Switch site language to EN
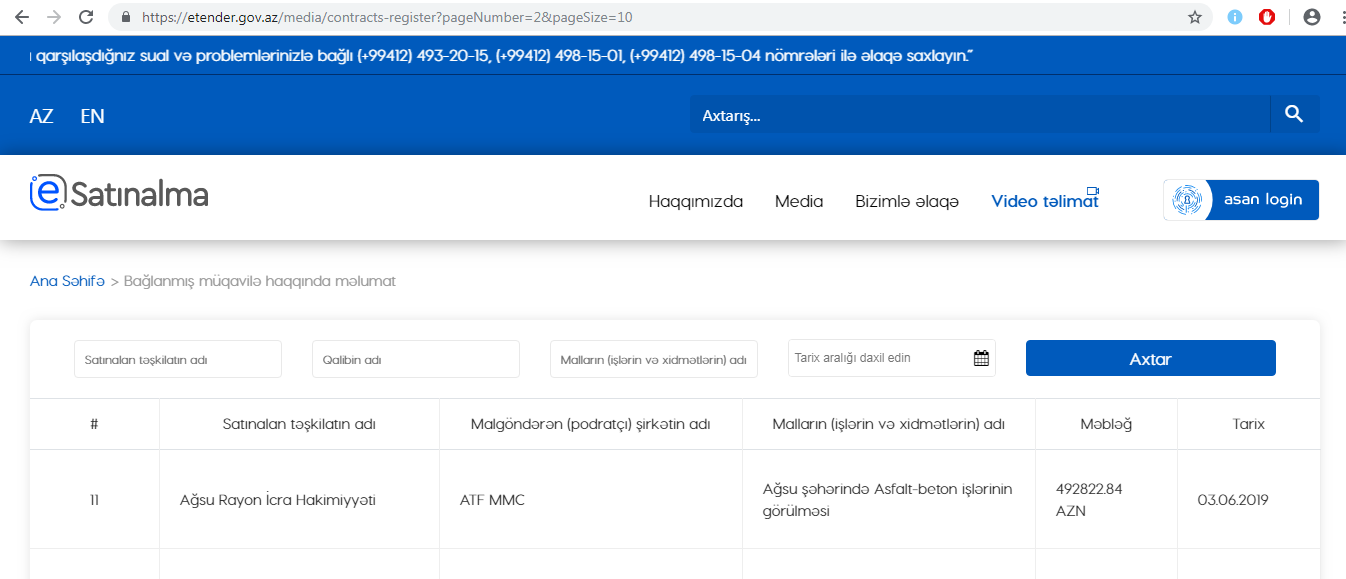1346x579 pixels. [x=92, y=116]
